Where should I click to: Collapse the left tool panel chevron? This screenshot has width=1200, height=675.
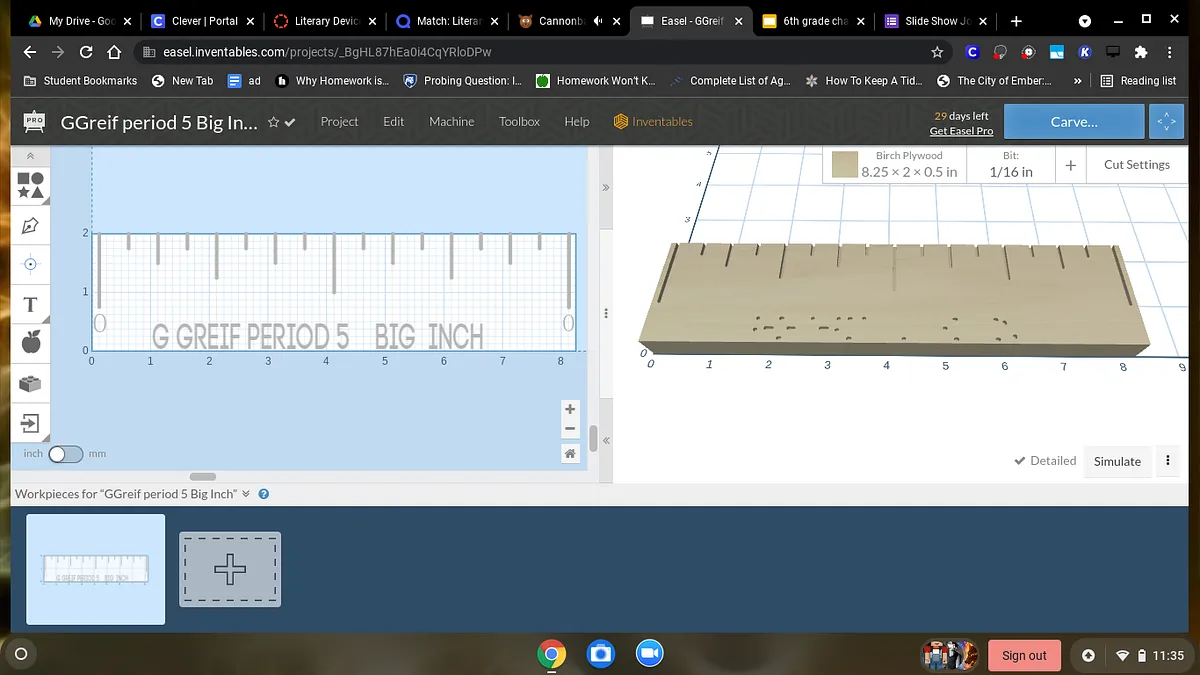(30, 156)
